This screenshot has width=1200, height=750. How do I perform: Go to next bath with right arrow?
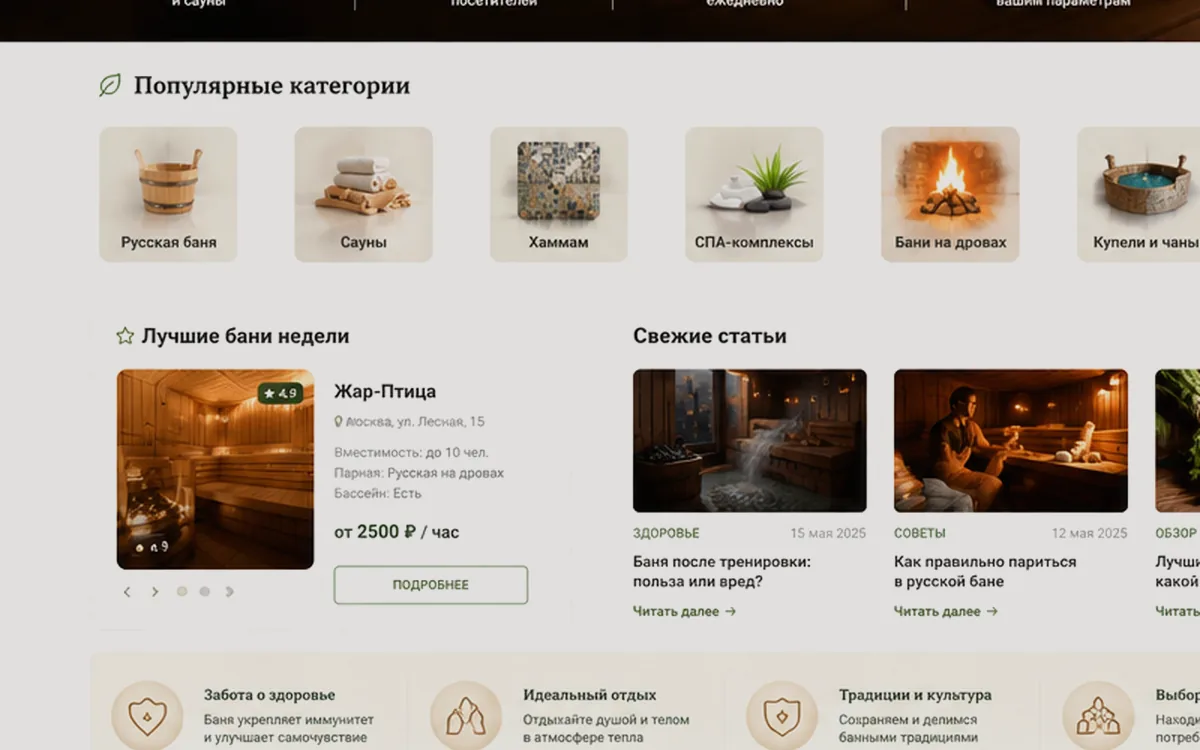point(155,592)
